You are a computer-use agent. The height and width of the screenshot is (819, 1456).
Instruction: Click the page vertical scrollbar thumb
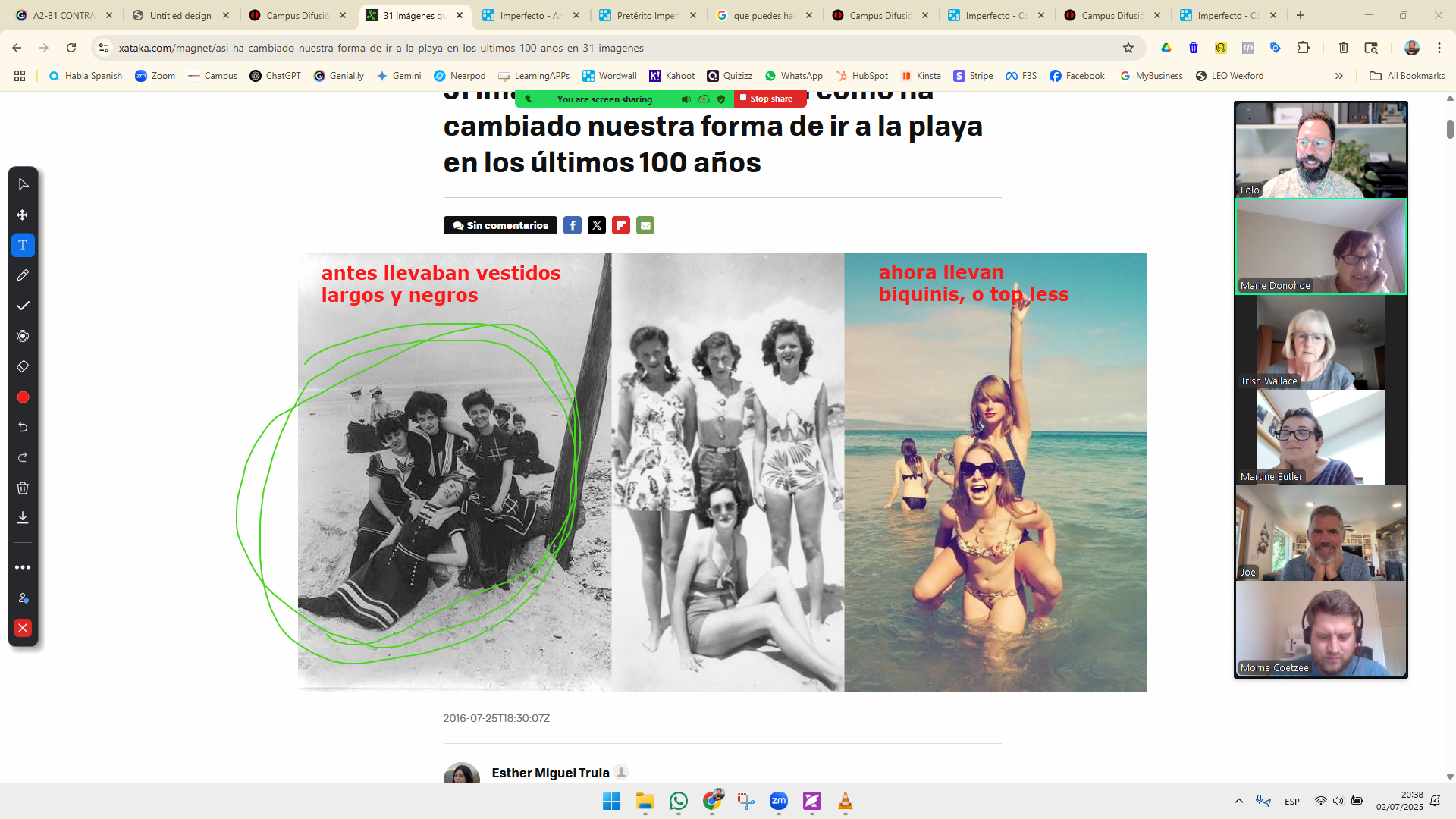pyautogui.click(x=1450, y=129)
